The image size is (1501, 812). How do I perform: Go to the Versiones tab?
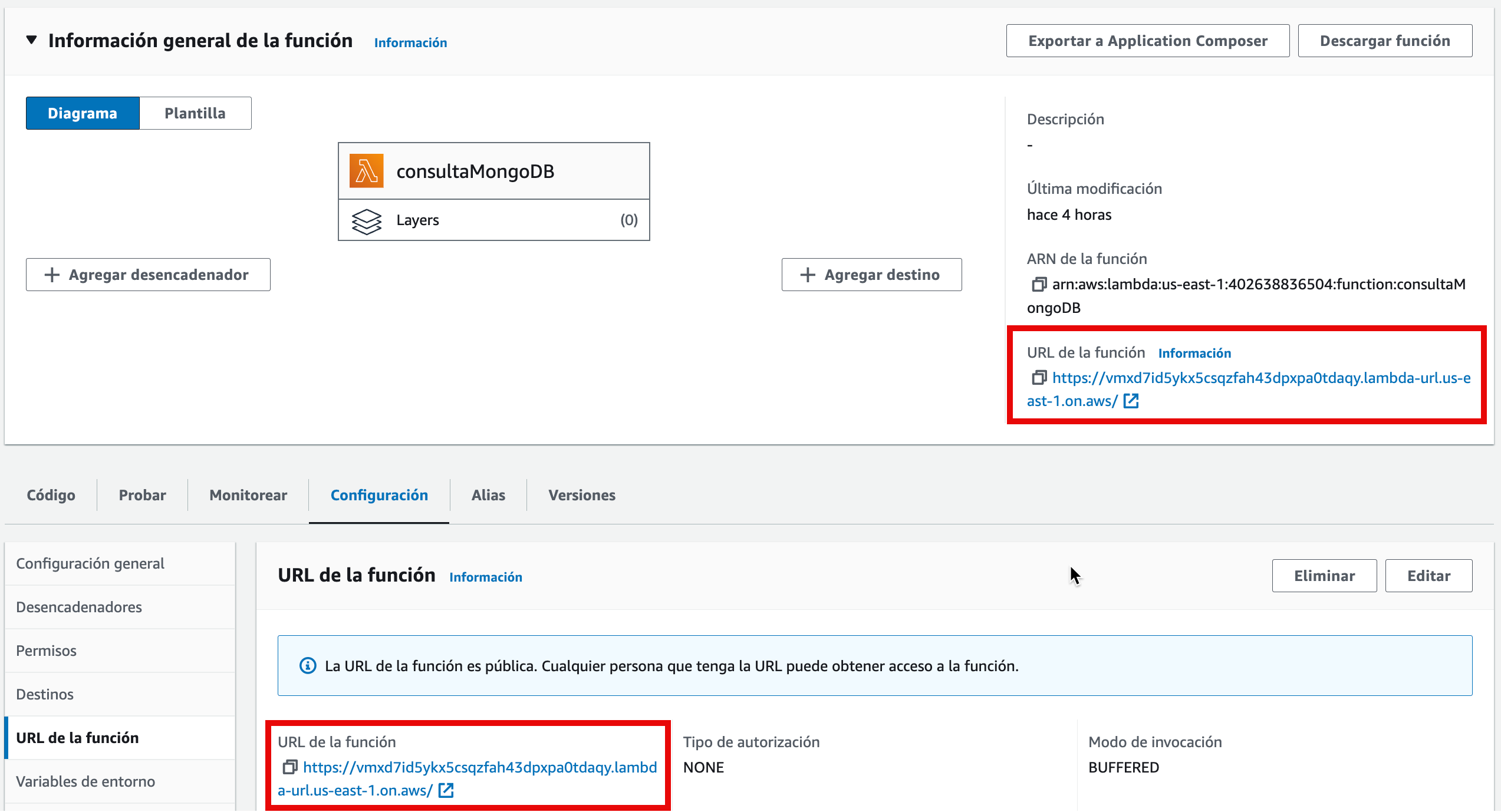pos(582,495)
